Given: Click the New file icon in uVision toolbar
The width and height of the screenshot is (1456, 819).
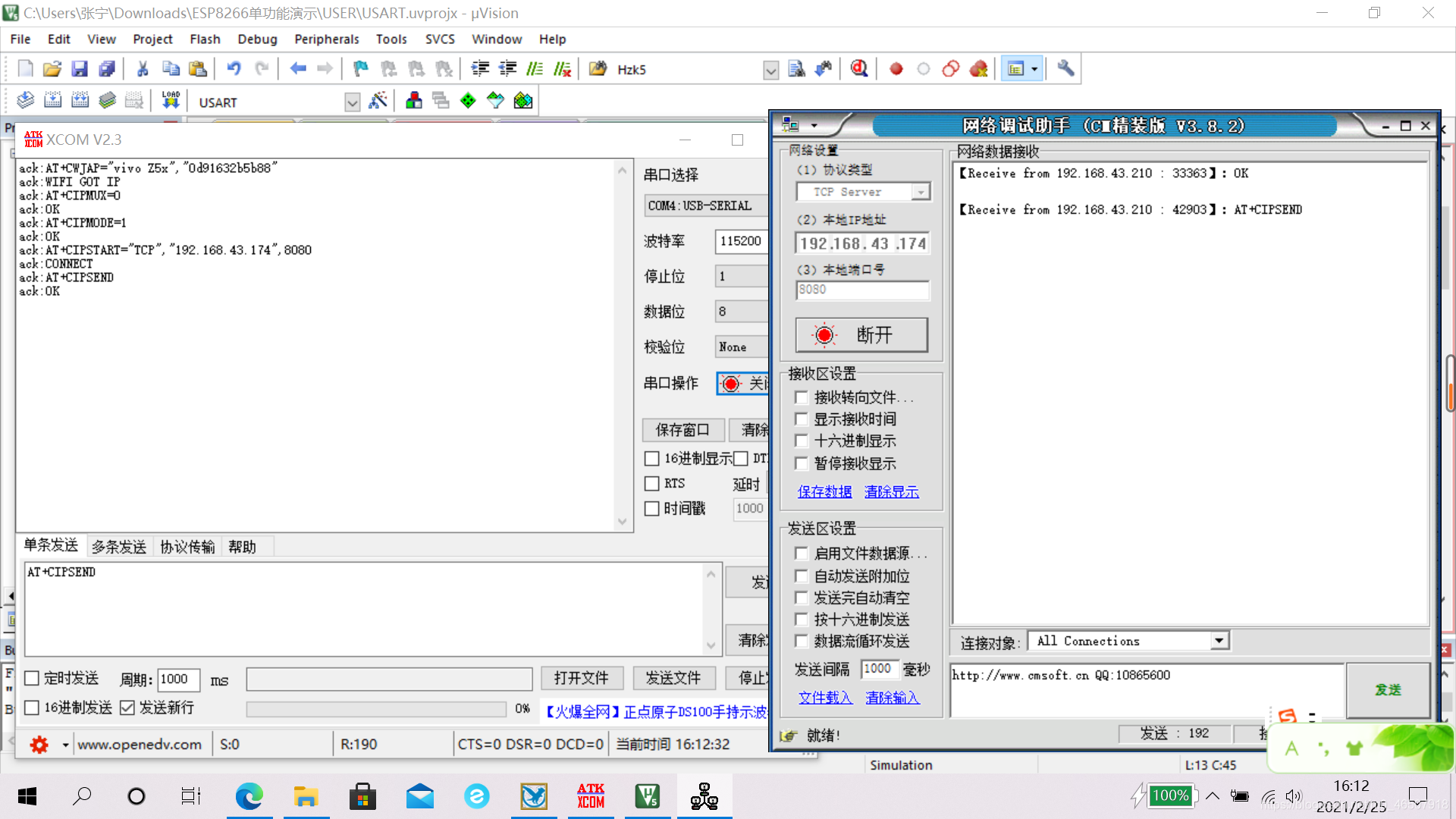Looking at the screenshot, I should coord(25,69).
